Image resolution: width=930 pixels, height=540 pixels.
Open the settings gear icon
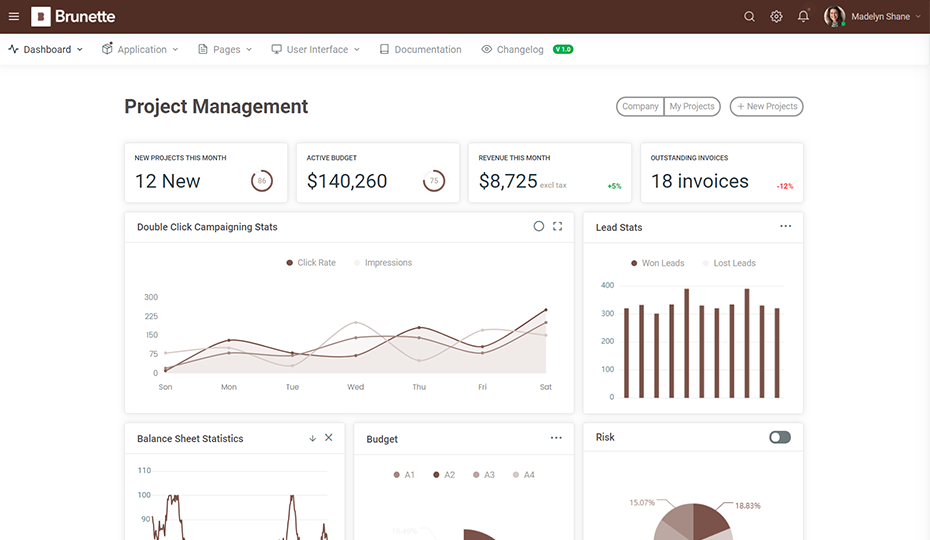point(776,17)
